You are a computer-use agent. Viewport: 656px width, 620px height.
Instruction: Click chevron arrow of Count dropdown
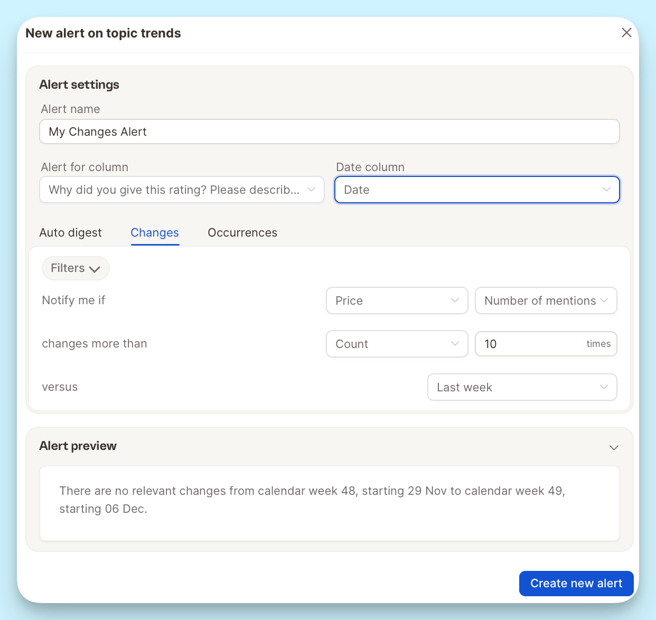coord(455,344)
